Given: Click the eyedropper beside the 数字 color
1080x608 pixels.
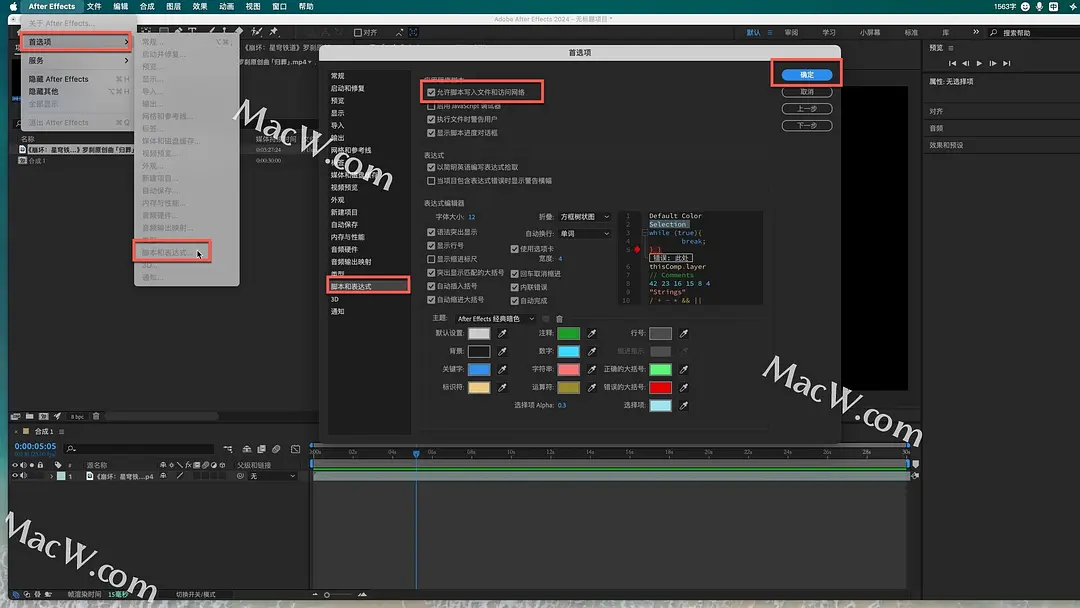Looking at the screenshot, I should point(592,352).
